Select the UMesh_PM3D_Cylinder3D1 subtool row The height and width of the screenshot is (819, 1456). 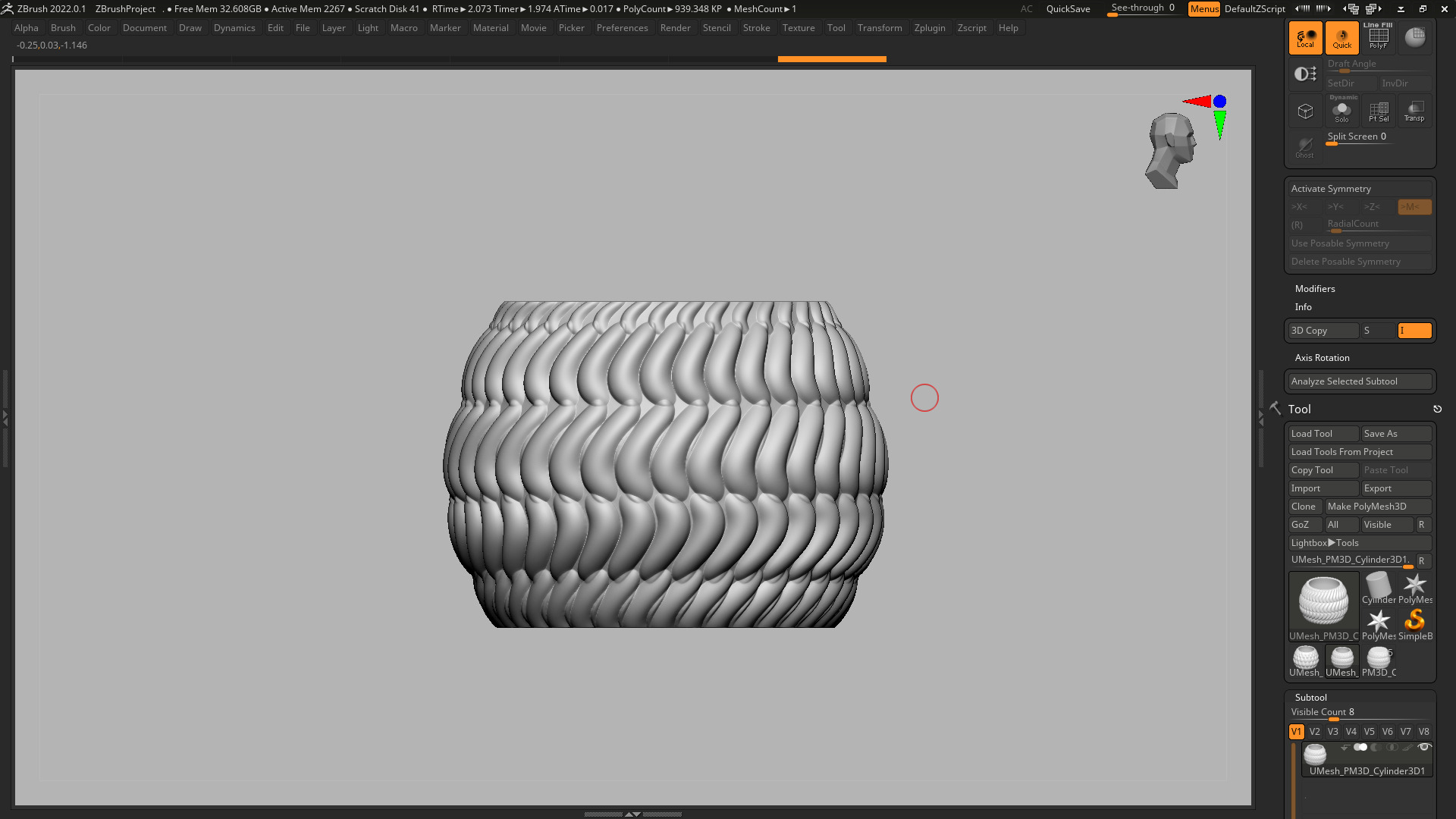[1367, 760]
